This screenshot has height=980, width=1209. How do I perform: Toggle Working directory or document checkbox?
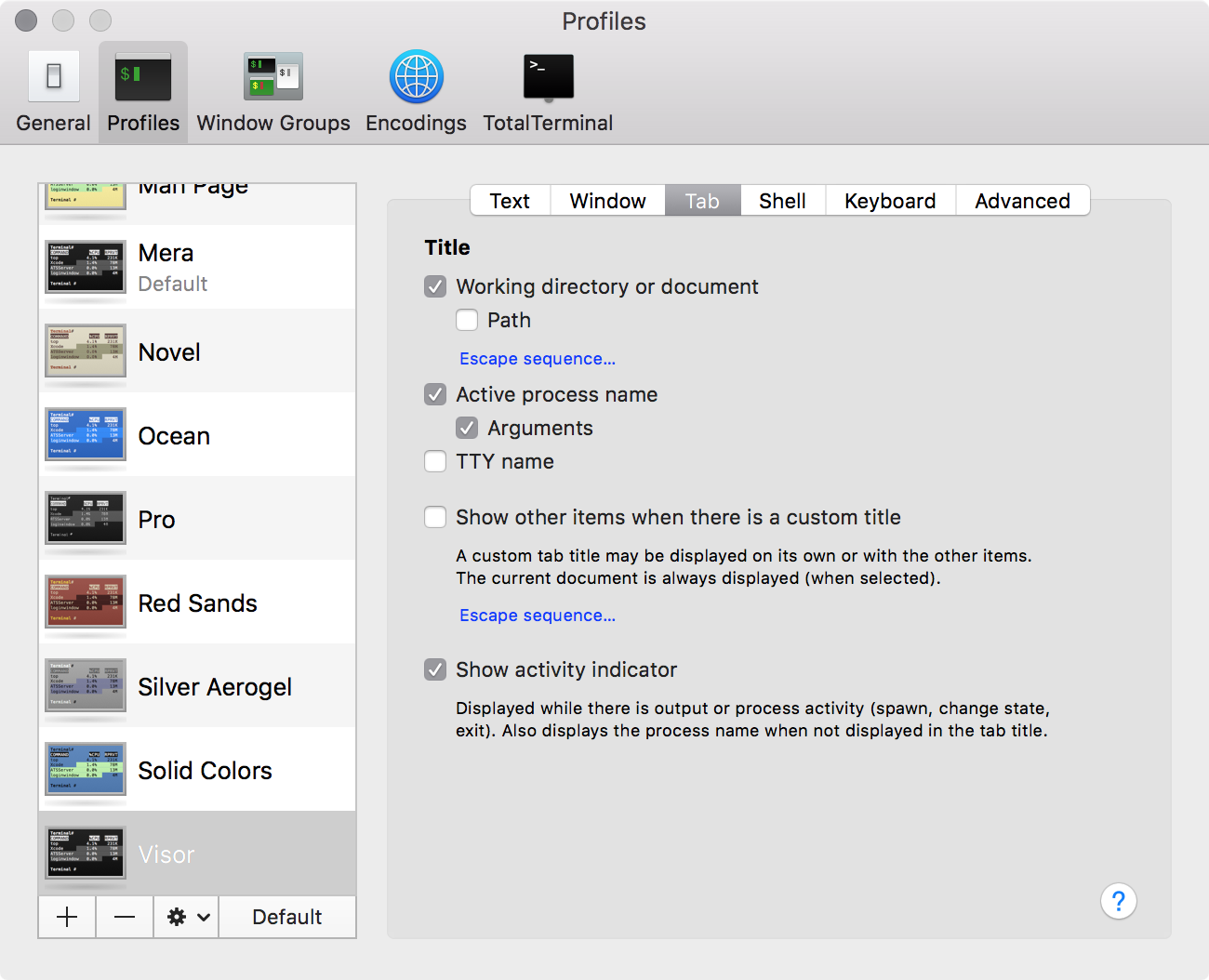[435, 286]
